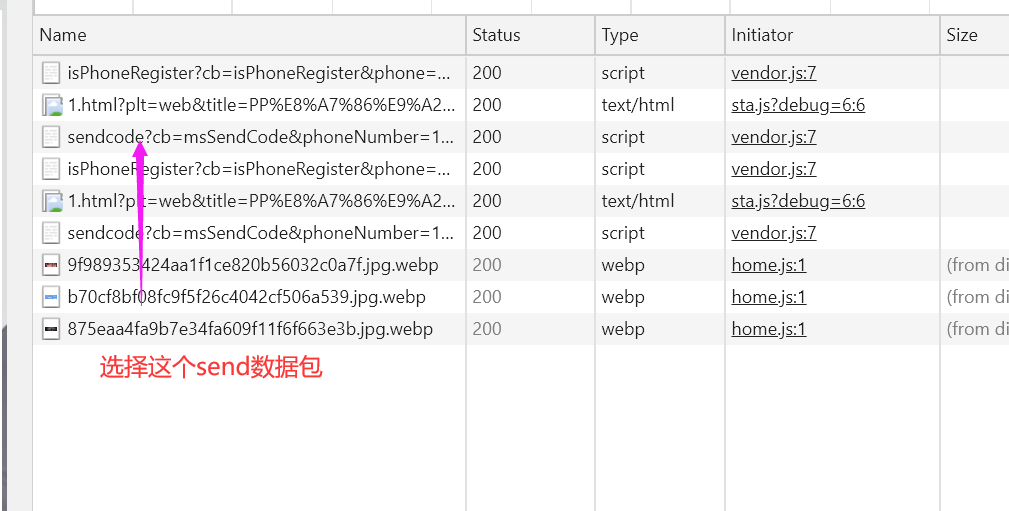Click the file icon of the second sendcode request
This screenshot has height=511, width=1009.
(x=51, y=233)
